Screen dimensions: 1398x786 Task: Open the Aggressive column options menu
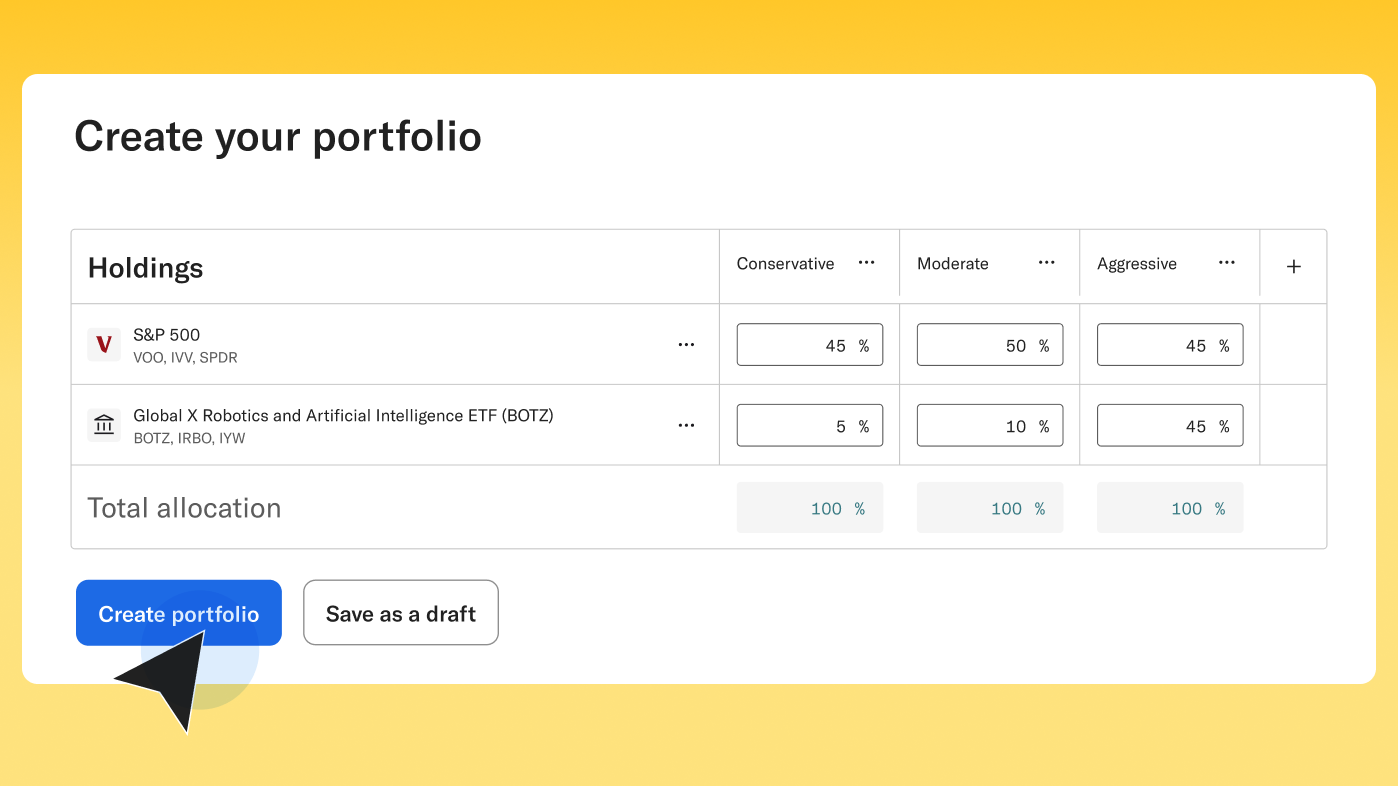pos(1226,263)
